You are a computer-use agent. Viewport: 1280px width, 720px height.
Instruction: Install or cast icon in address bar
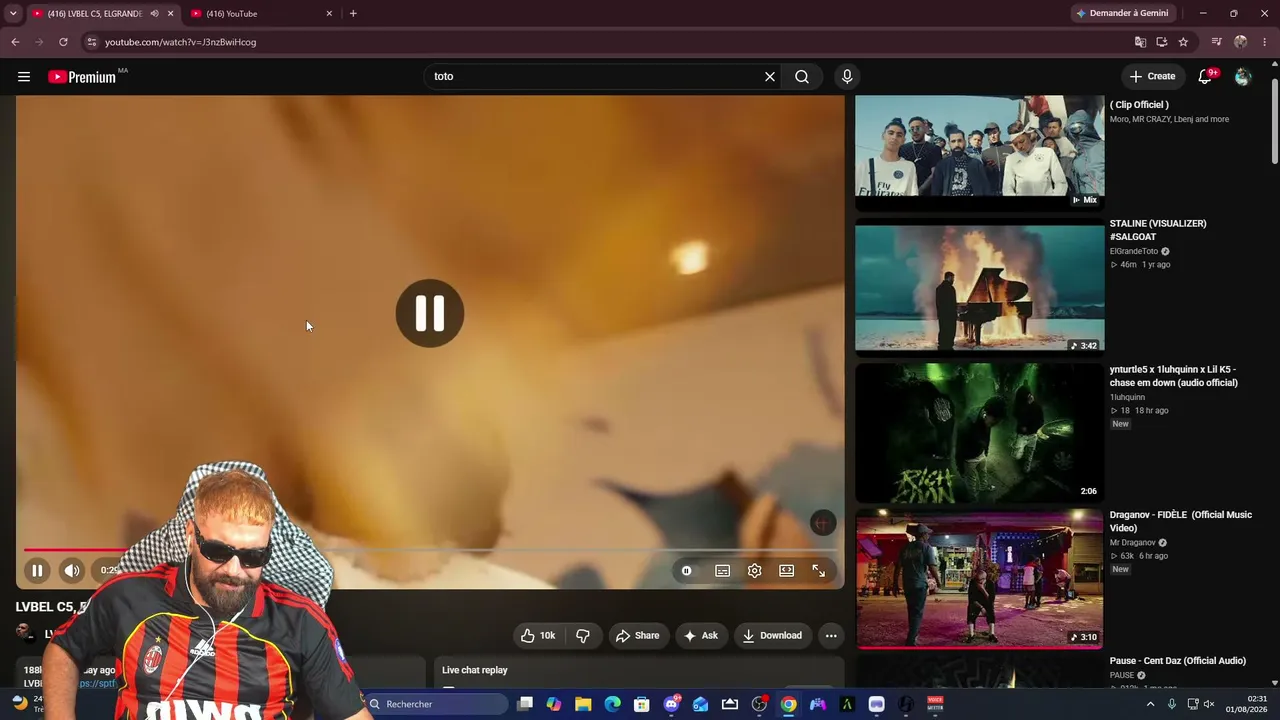1162,42
